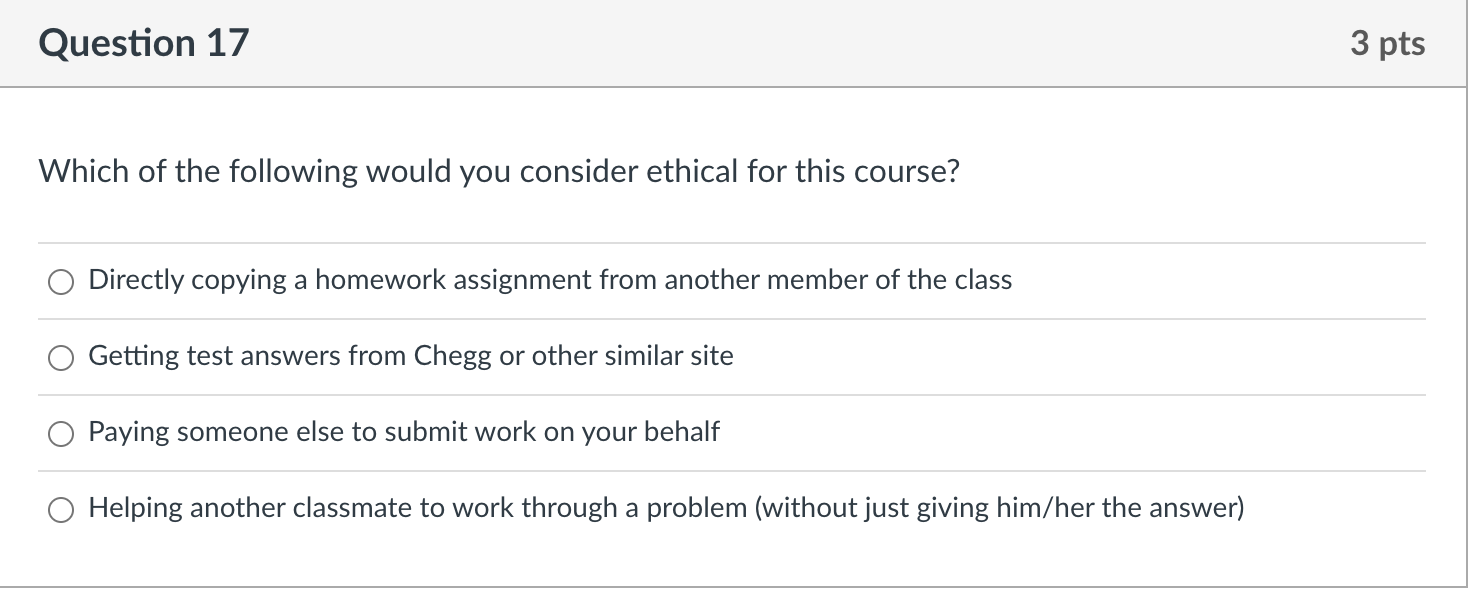Click the word "Chegg" in the second answer
1472x598 pixels.
tap(452, 356)
